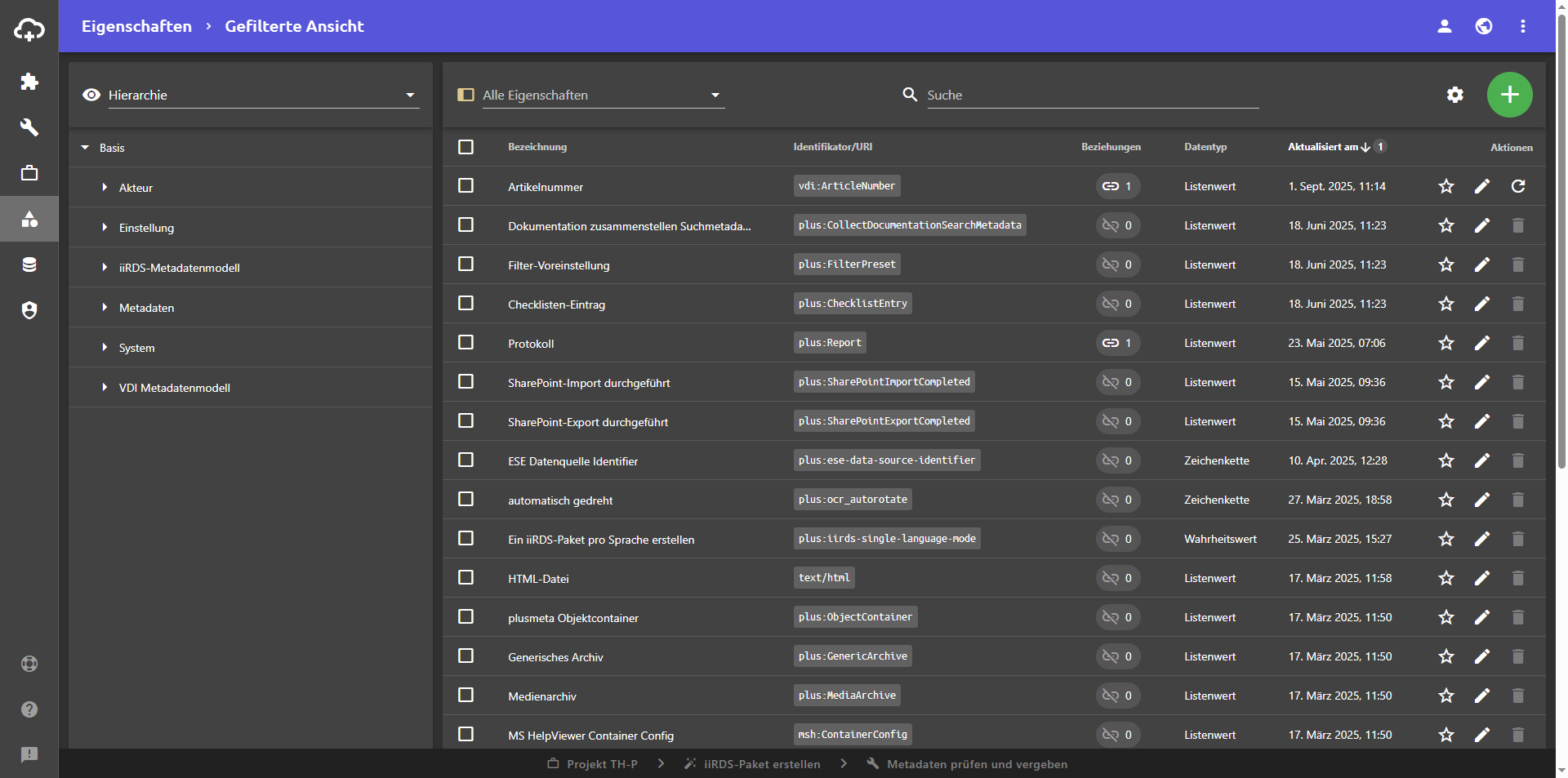Open user account icon in header
Screen dimensions: 1568x778
pos(1444,26)
